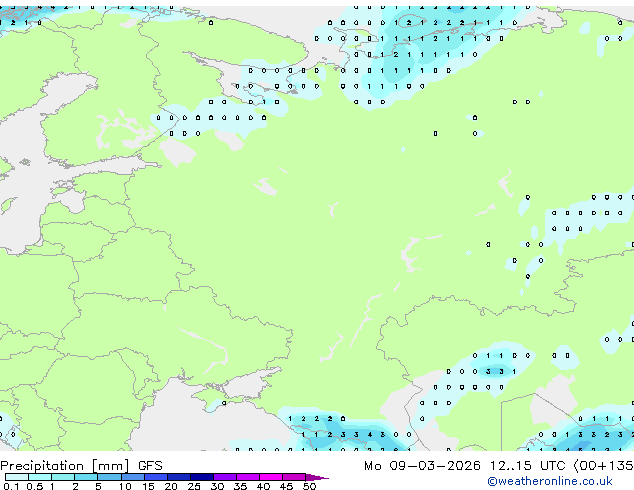Screen dimensions: 634x490
Task: Click the 'GFS' model label
Action: 150,466
